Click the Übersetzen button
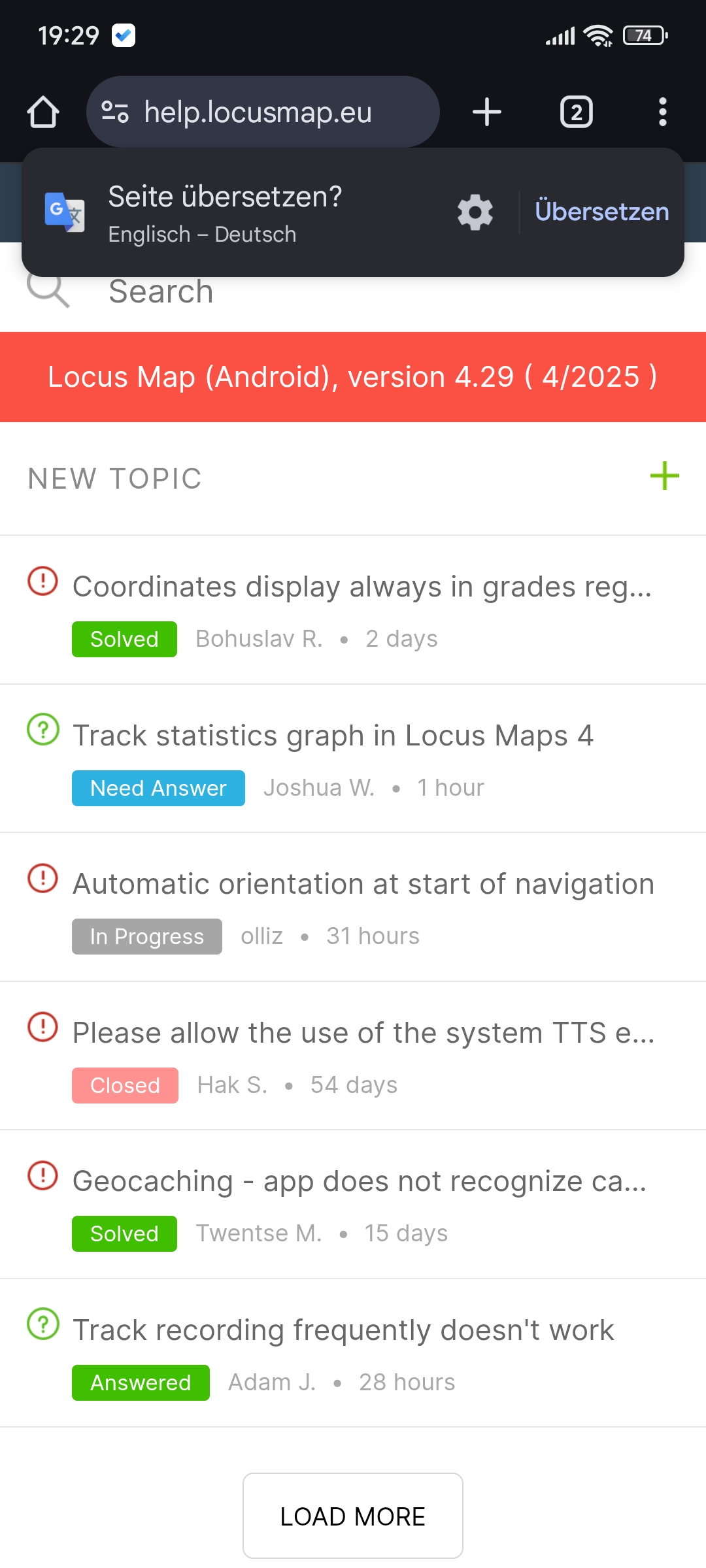 pyautogui.click(x=601, y=212)
